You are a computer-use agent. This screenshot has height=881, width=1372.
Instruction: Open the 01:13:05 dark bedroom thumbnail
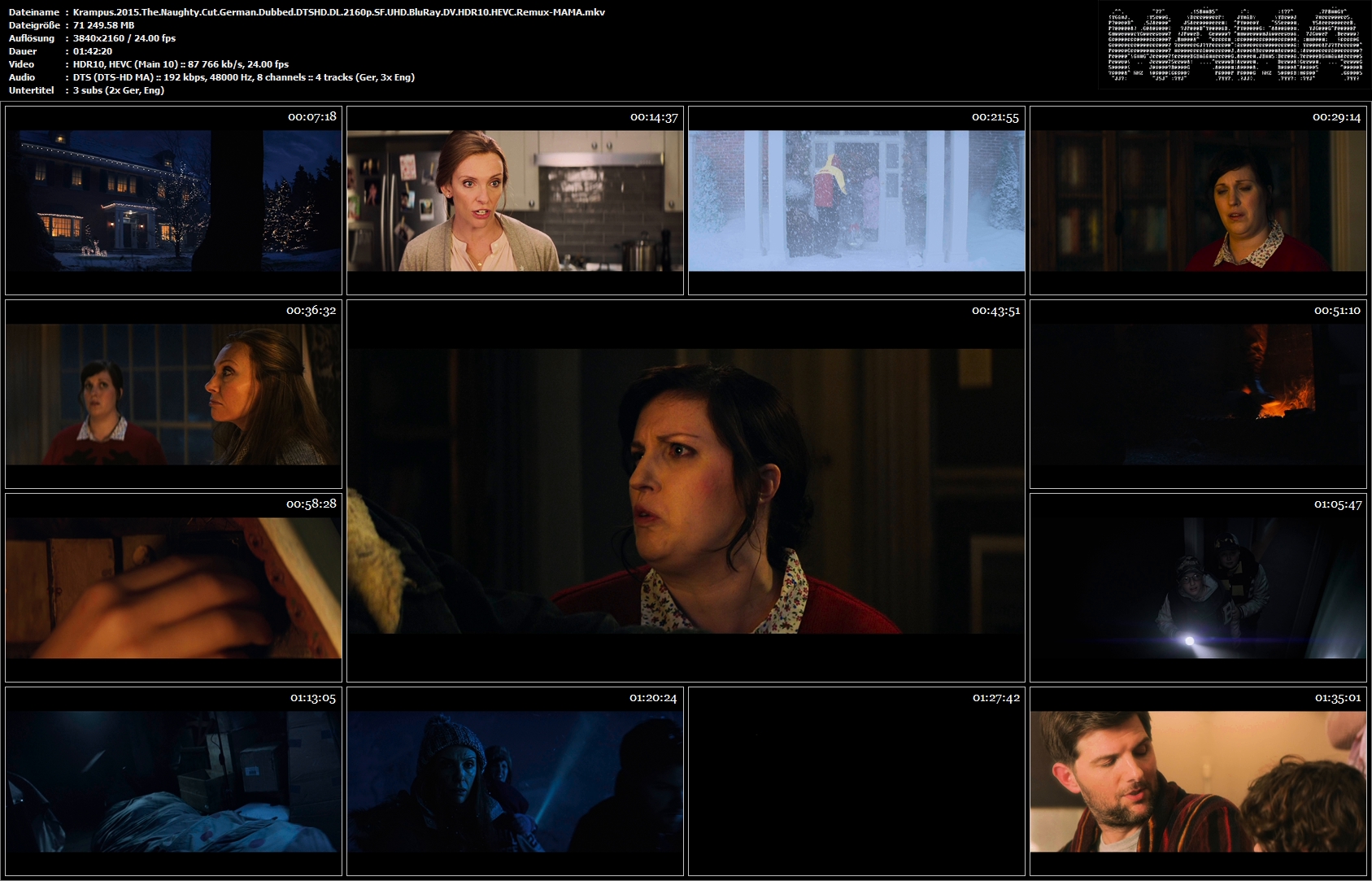click(173, 781)
